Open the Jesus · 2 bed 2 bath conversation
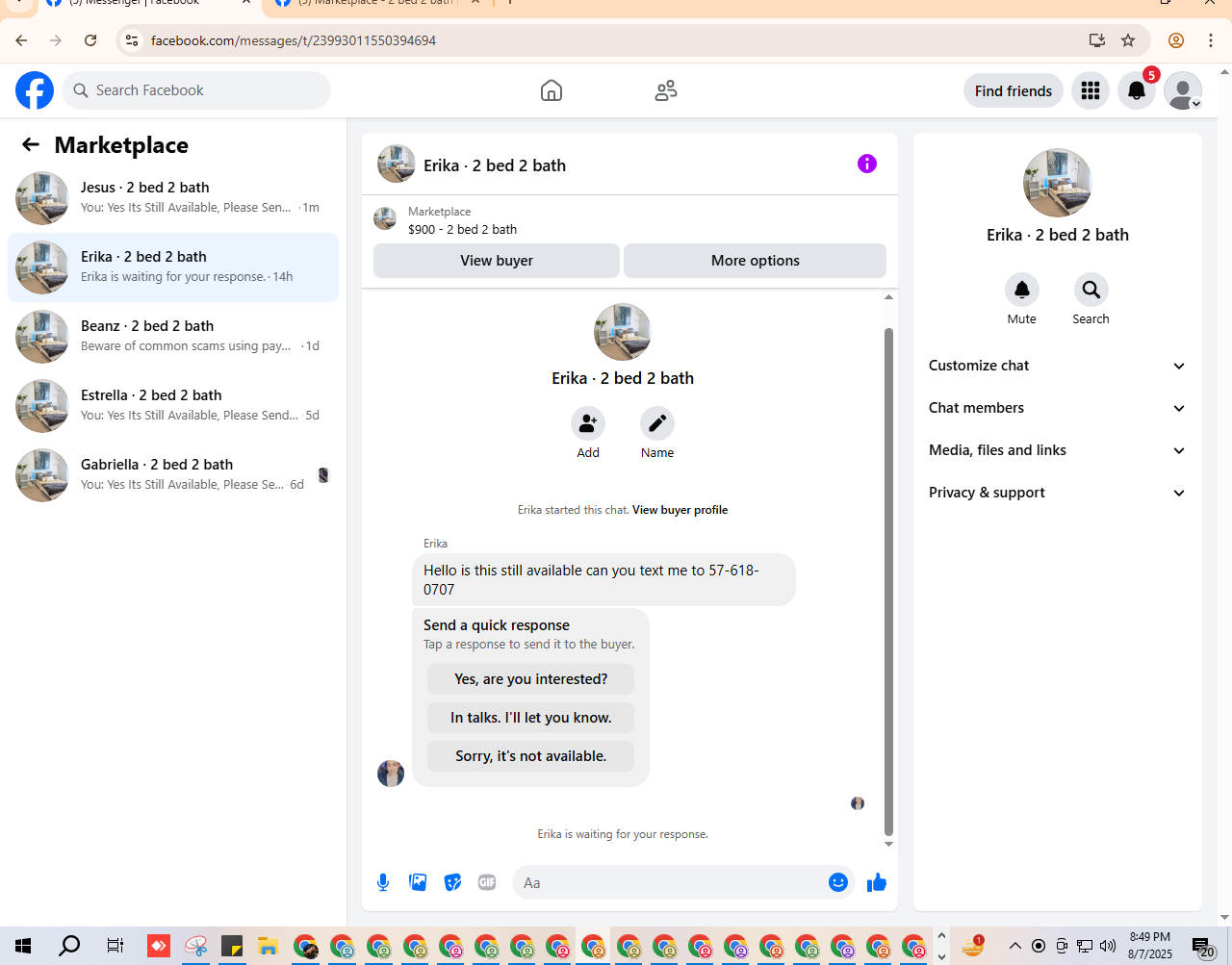 pos(173,198)
